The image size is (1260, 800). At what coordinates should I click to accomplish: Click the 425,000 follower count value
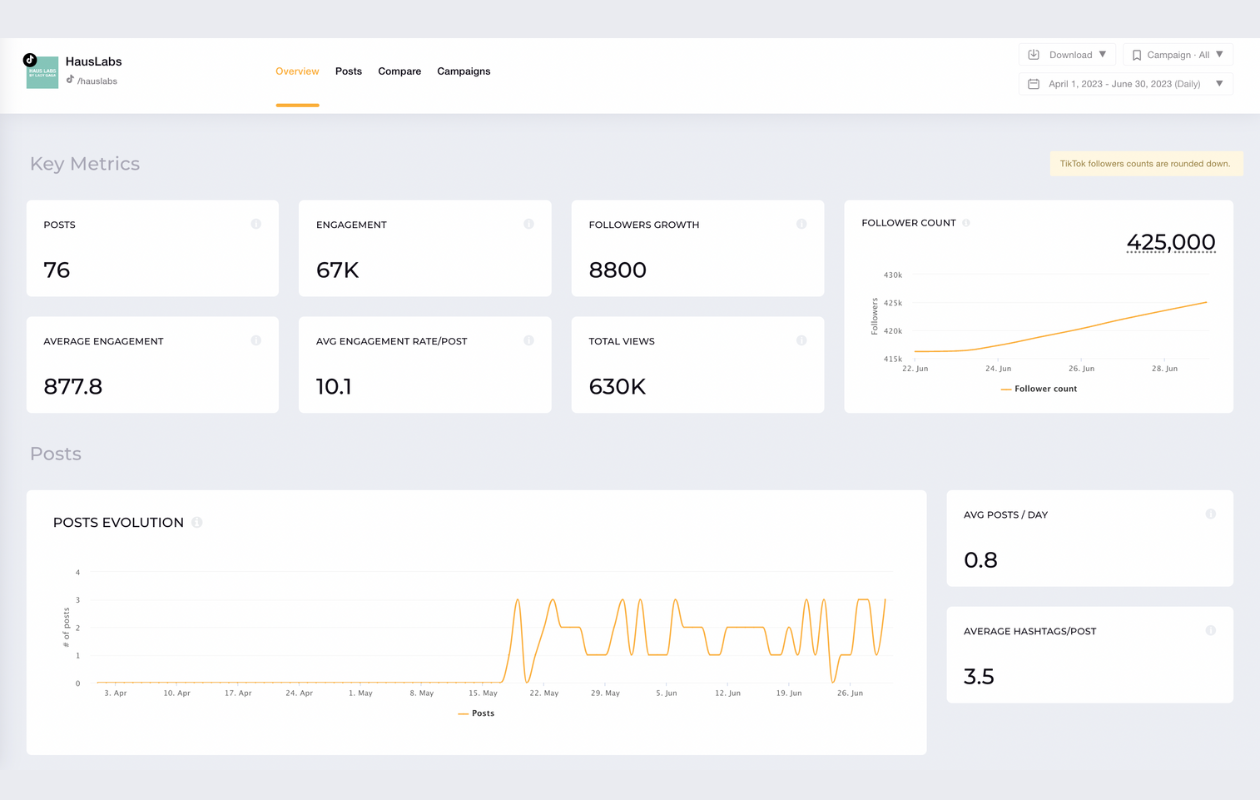tap(1171, 242)
